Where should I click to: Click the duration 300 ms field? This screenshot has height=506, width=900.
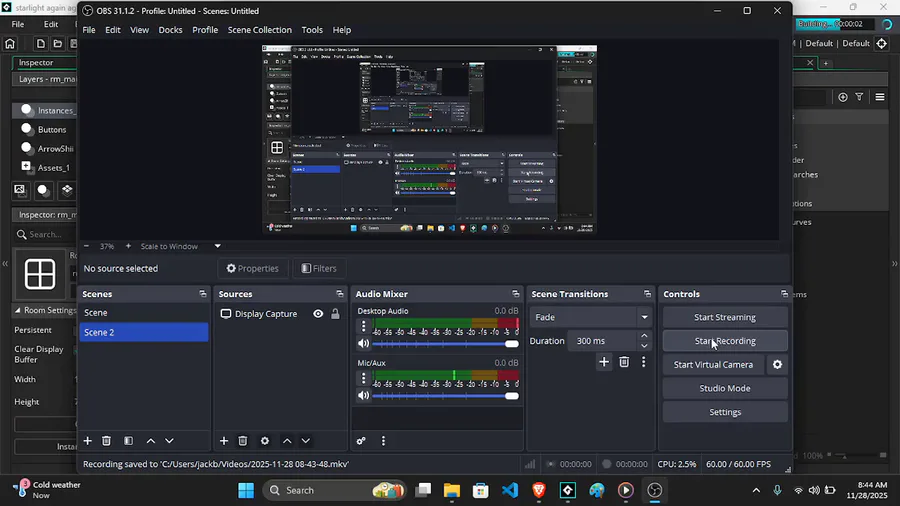coord(602,341)
